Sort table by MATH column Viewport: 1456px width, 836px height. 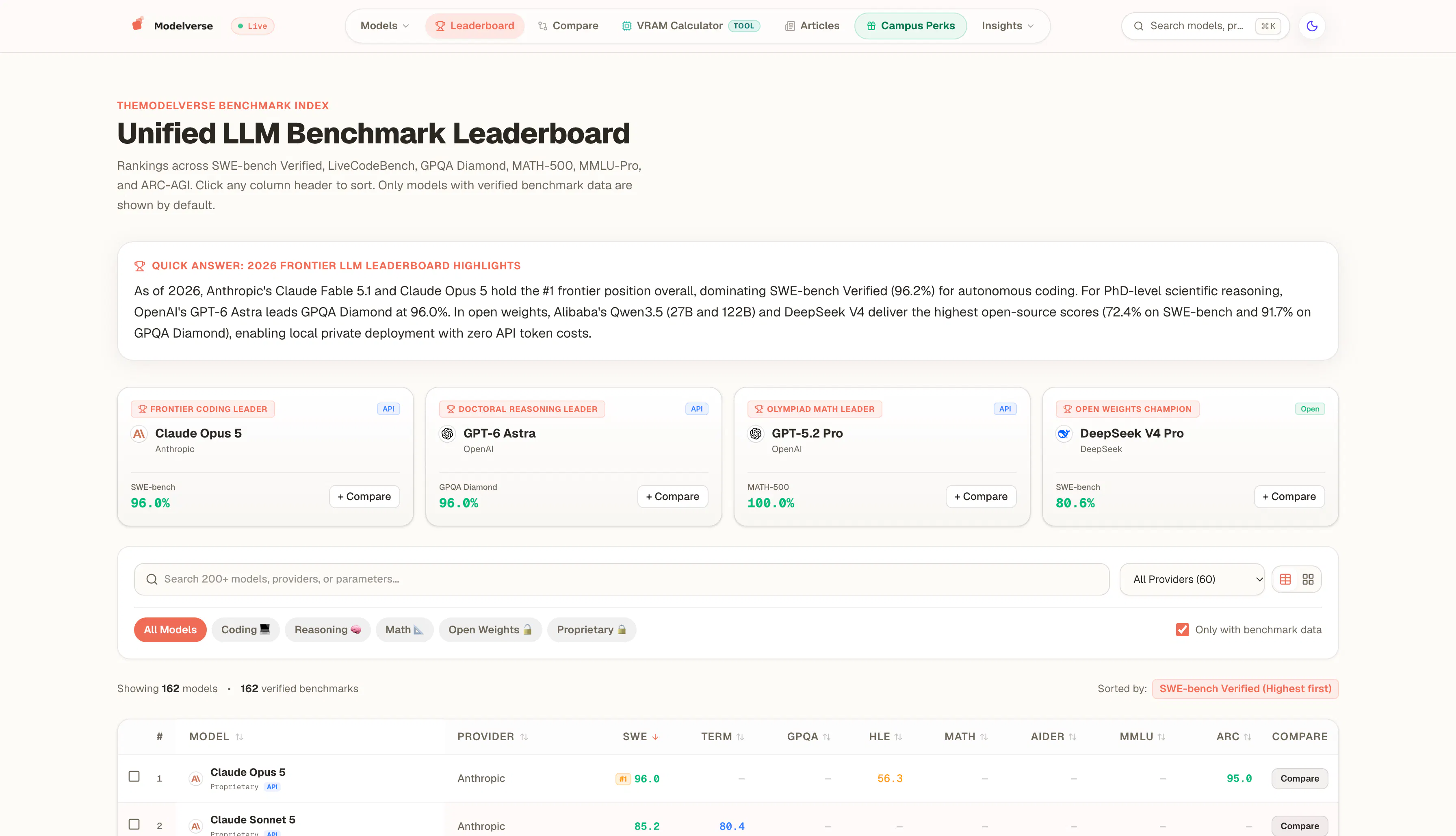(x=966, y=736)
